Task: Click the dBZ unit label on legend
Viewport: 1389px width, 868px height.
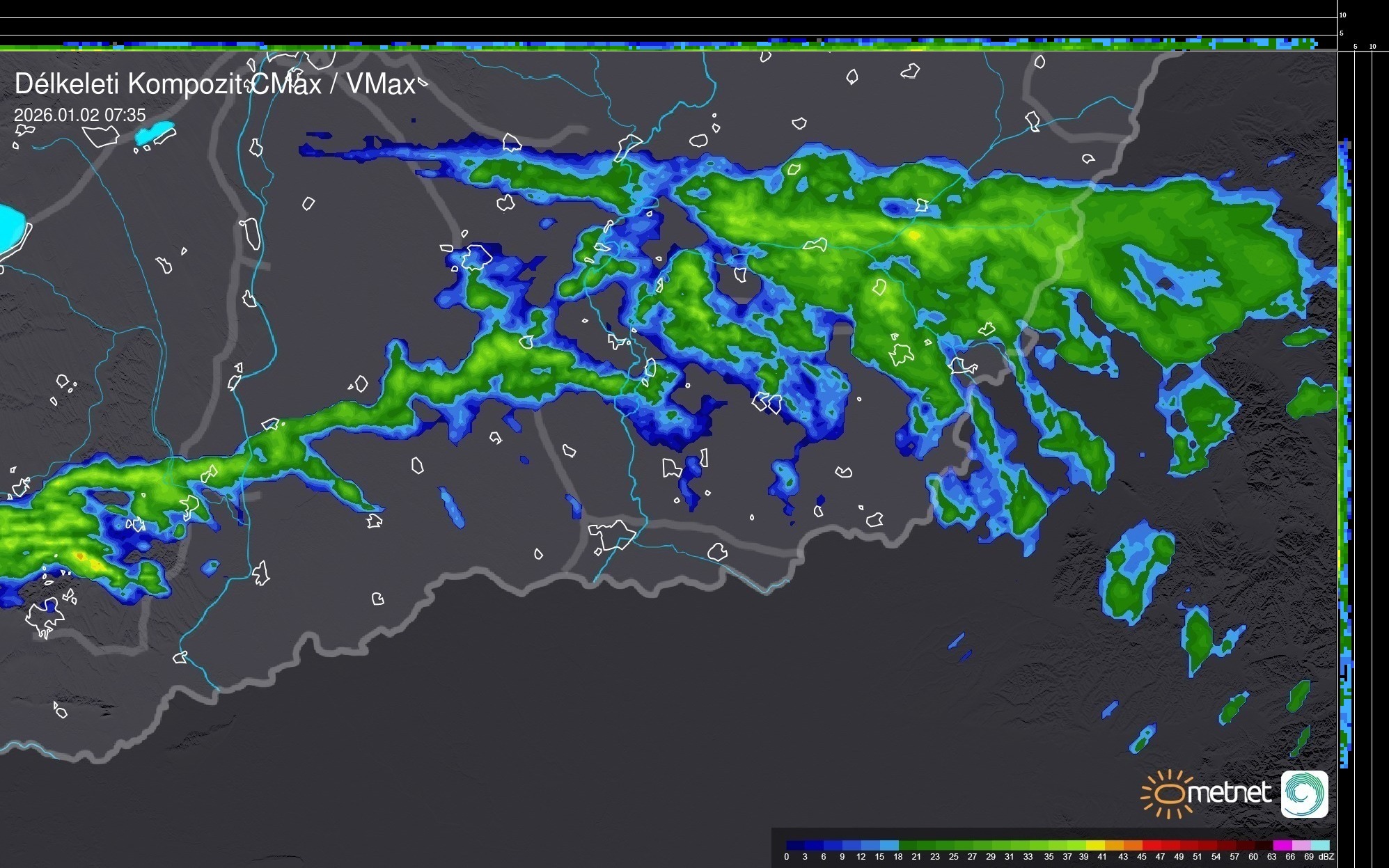Action: click(x=1326, y=857)
